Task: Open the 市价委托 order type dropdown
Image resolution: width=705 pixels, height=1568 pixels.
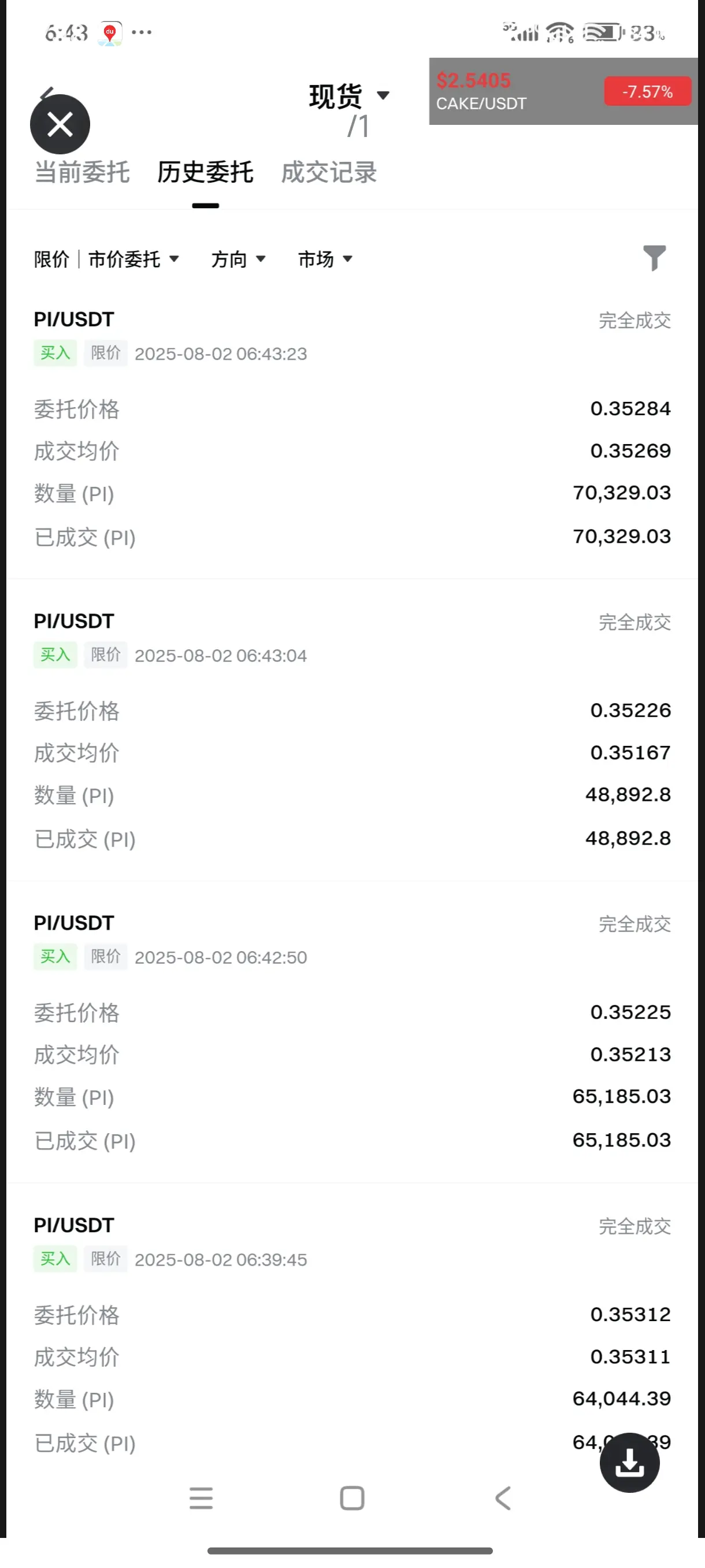Action: click(134, 259)
